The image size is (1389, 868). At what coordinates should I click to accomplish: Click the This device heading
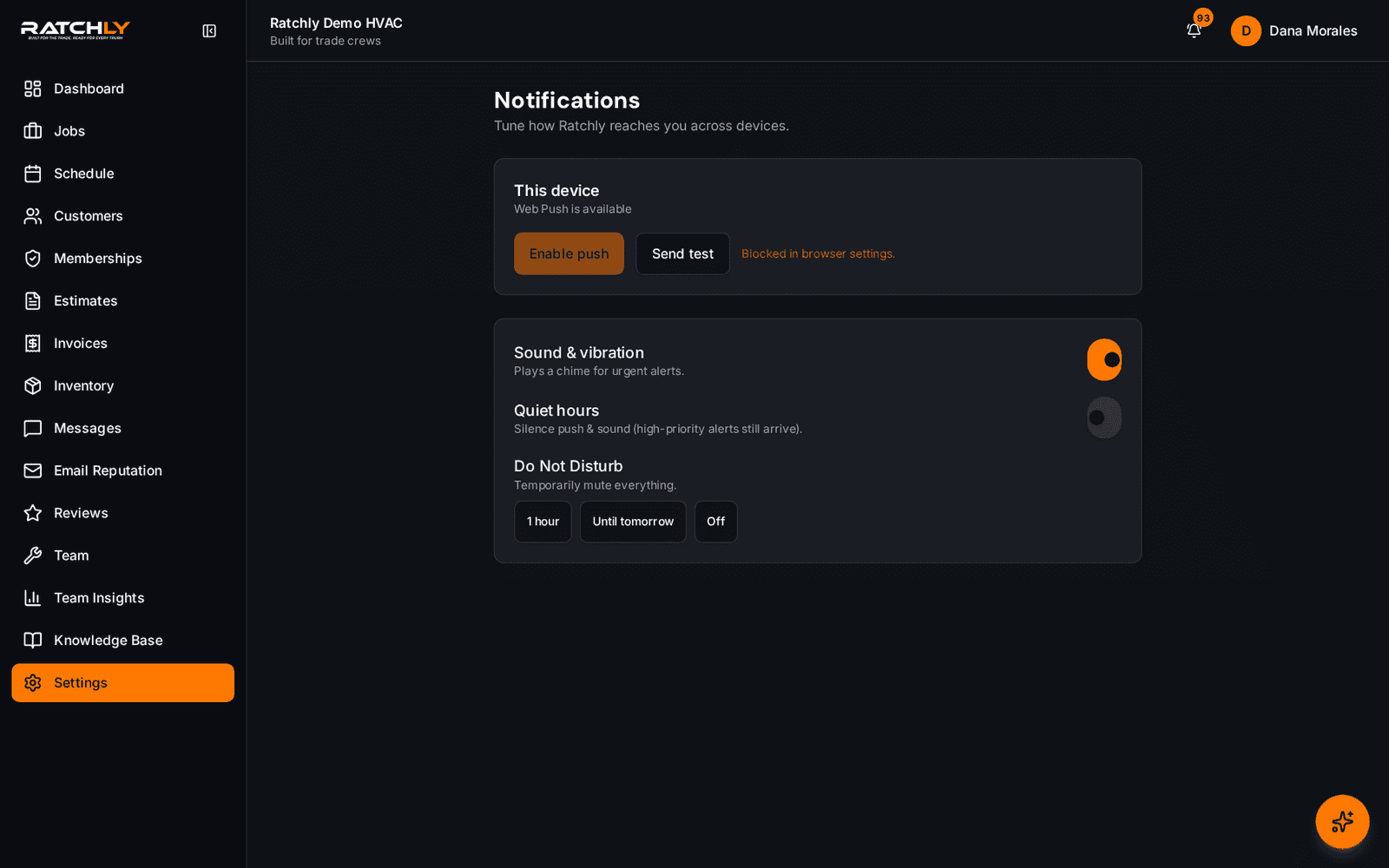click(556, 191)
